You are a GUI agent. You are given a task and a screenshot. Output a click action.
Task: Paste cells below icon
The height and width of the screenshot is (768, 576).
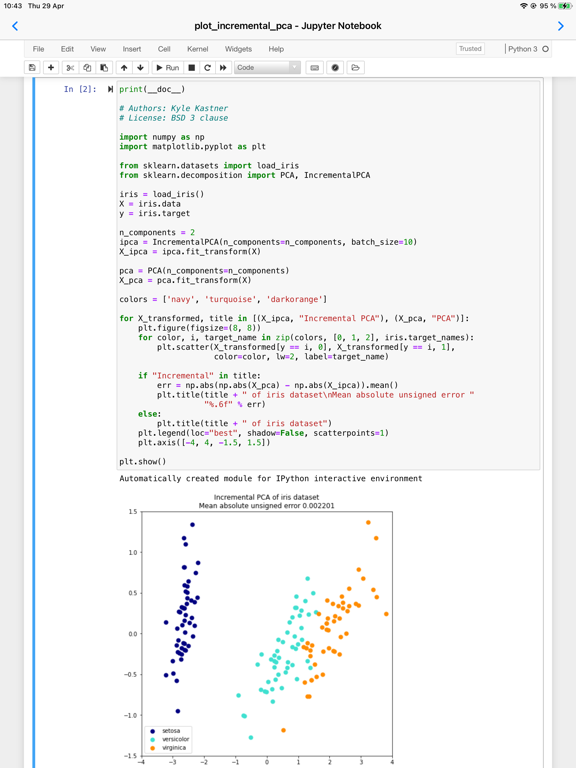(x=104, y=68)
